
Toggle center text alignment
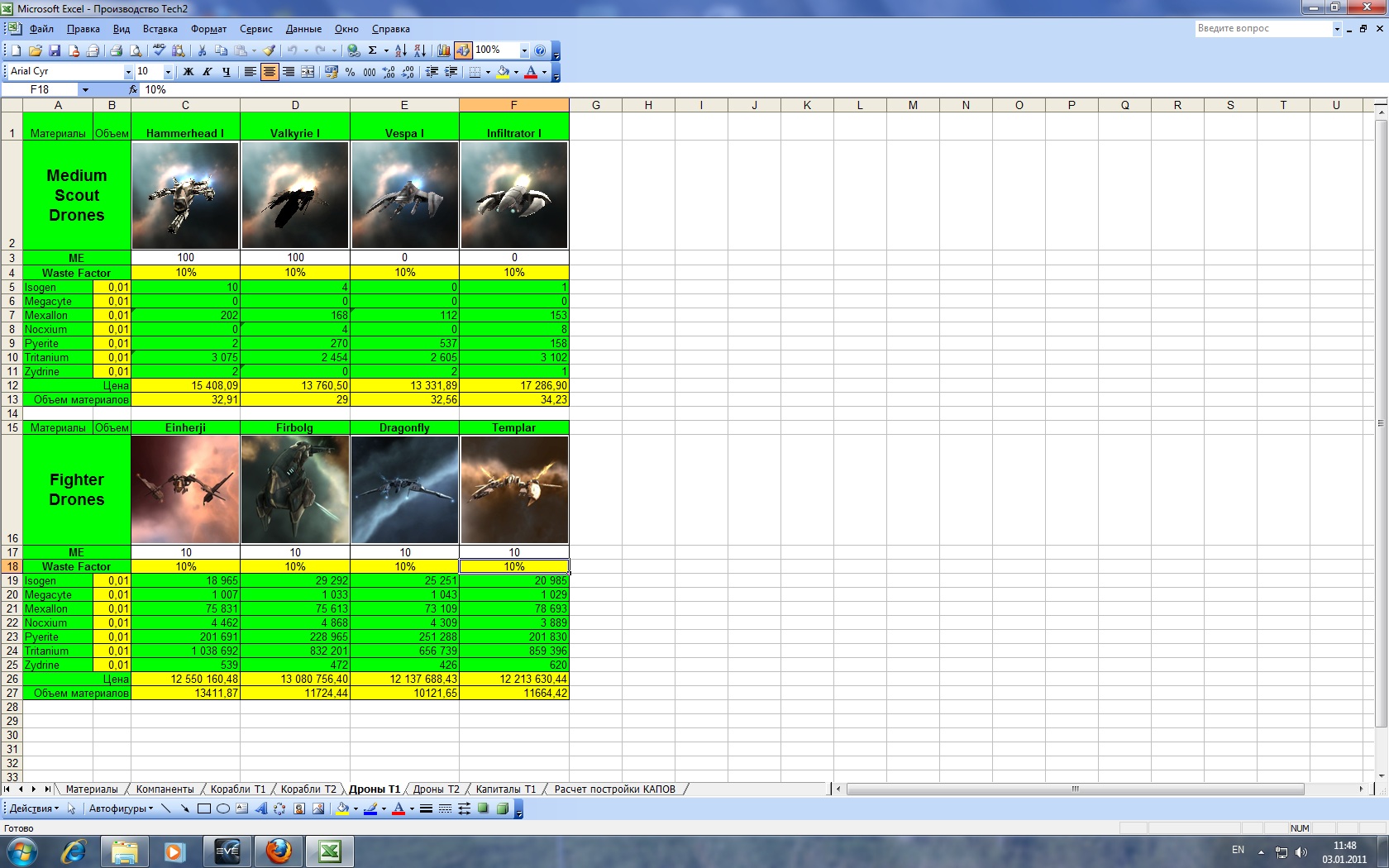[x=270, y=72]
